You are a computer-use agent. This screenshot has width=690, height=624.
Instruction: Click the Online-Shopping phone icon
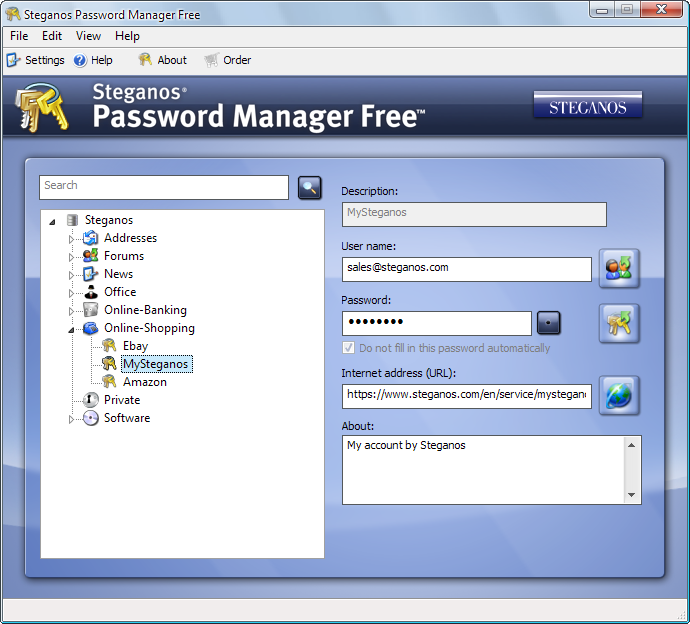coord(90,328)
